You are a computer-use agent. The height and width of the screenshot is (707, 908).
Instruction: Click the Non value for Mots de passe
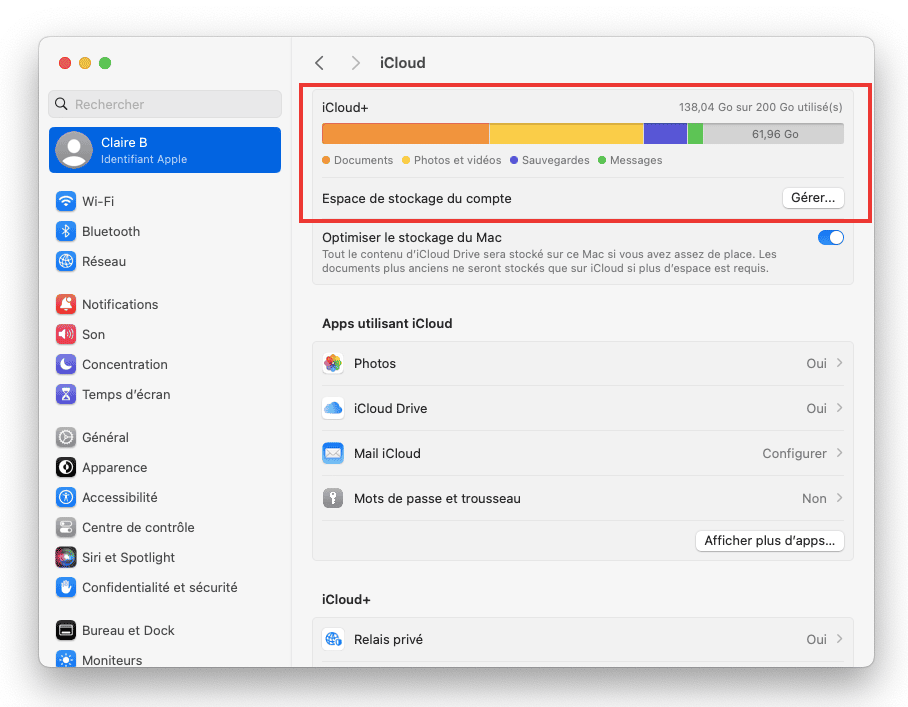pos(814,499)
